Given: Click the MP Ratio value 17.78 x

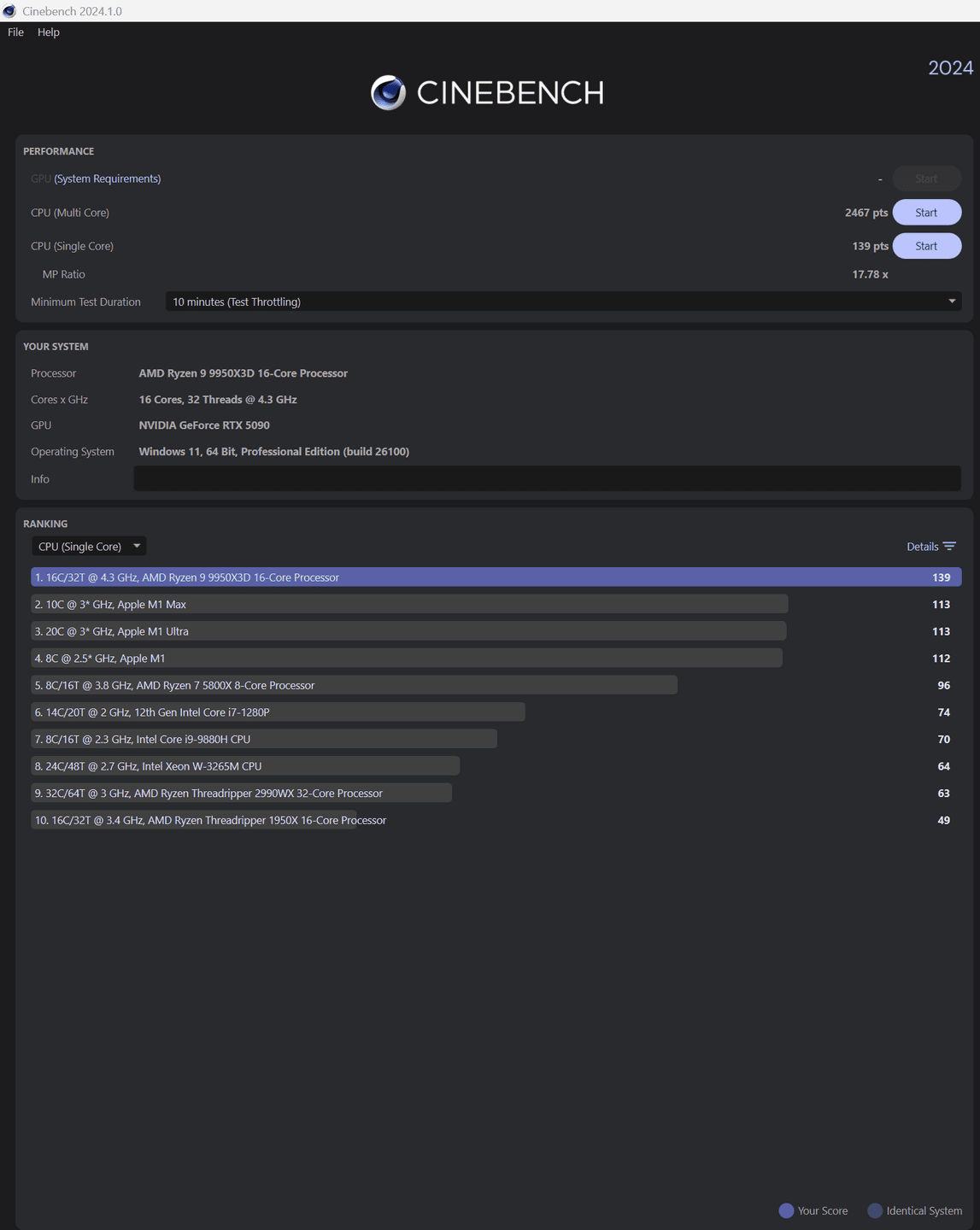Looking at the screenshot, I should coord(870,274).
